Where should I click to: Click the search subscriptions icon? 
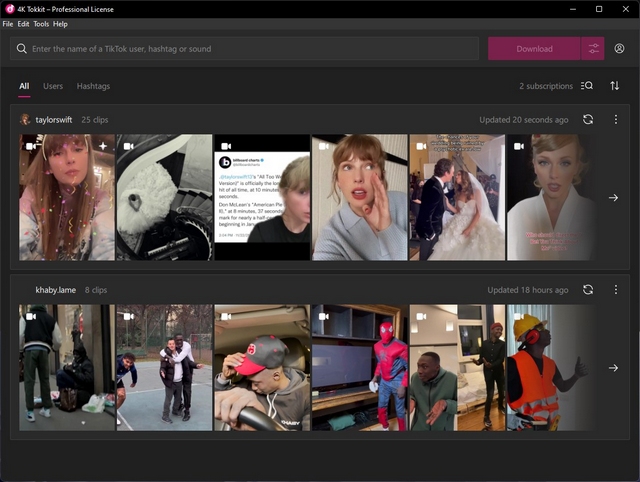587,86
